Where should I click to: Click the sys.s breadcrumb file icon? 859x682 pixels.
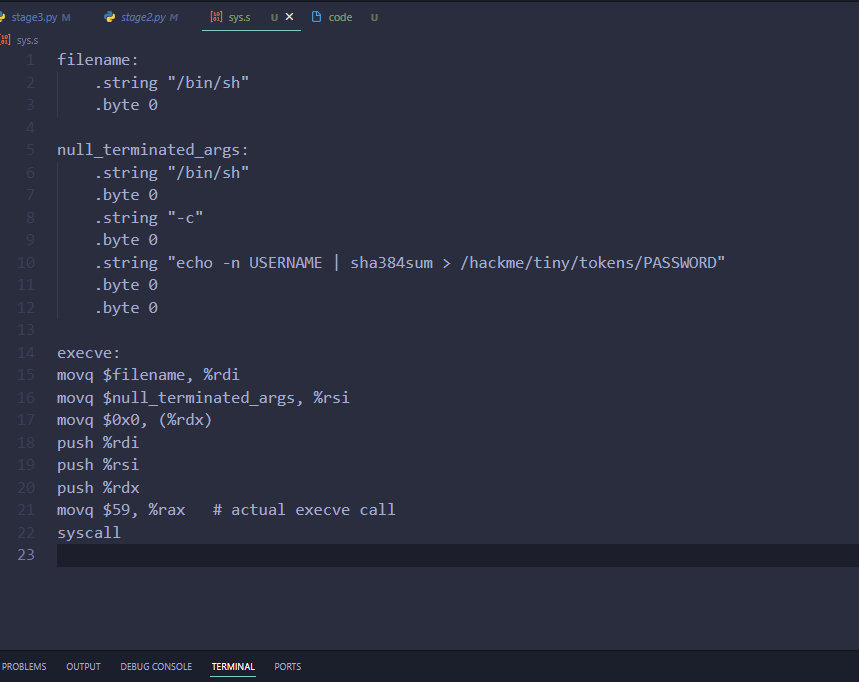(6, 40)
